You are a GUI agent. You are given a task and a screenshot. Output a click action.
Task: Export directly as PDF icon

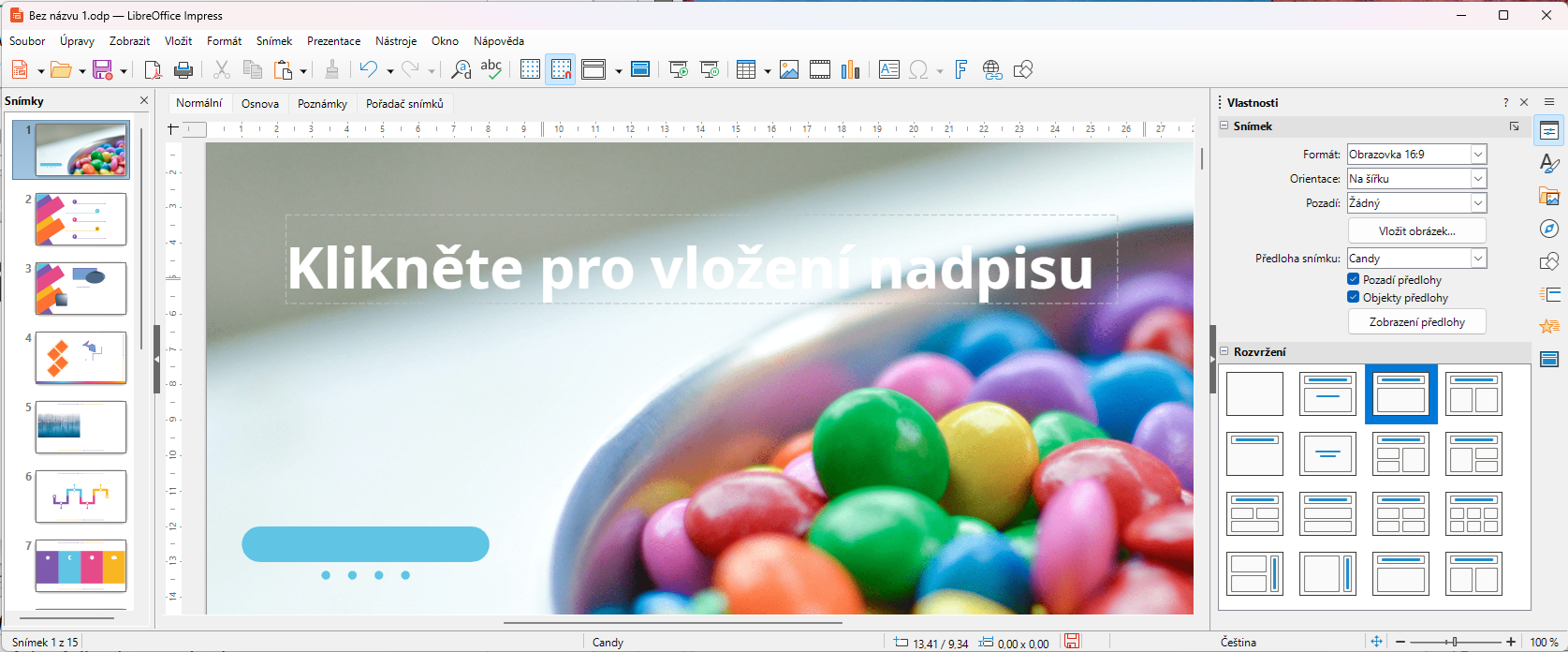(153, 69)
